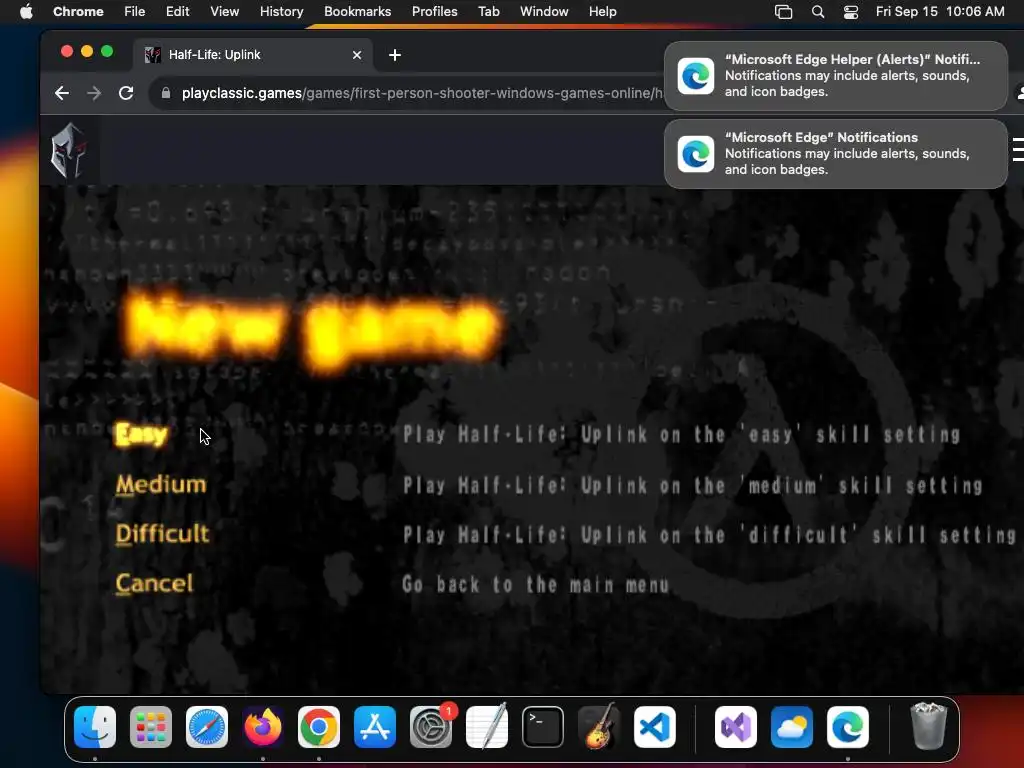The width and height of the screenshot is (1024, 768).
Task: Open Visual Studio from the Dock
Action: (736, 727)
